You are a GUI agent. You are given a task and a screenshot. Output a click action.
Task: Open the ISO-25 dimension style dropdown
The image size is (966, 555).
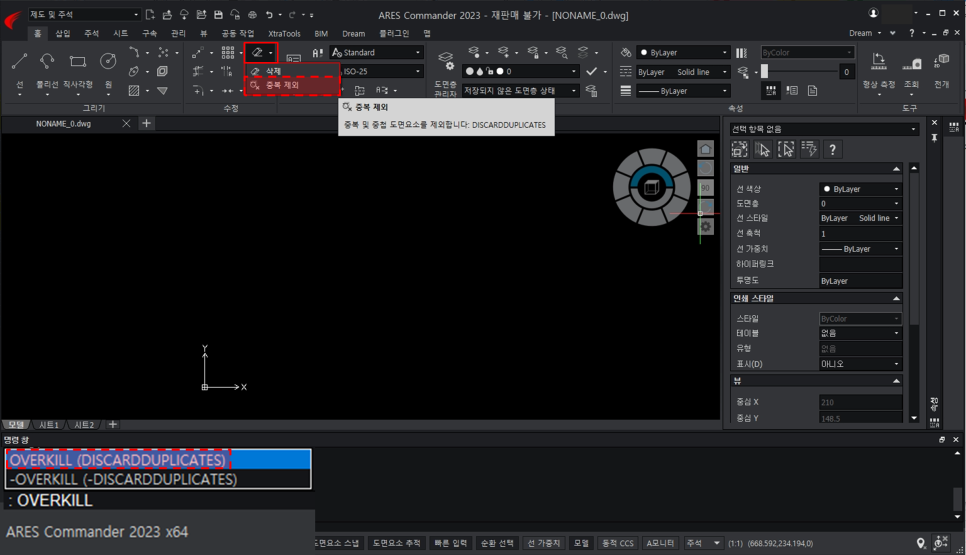pyautogui.click(x=381, y=71)
